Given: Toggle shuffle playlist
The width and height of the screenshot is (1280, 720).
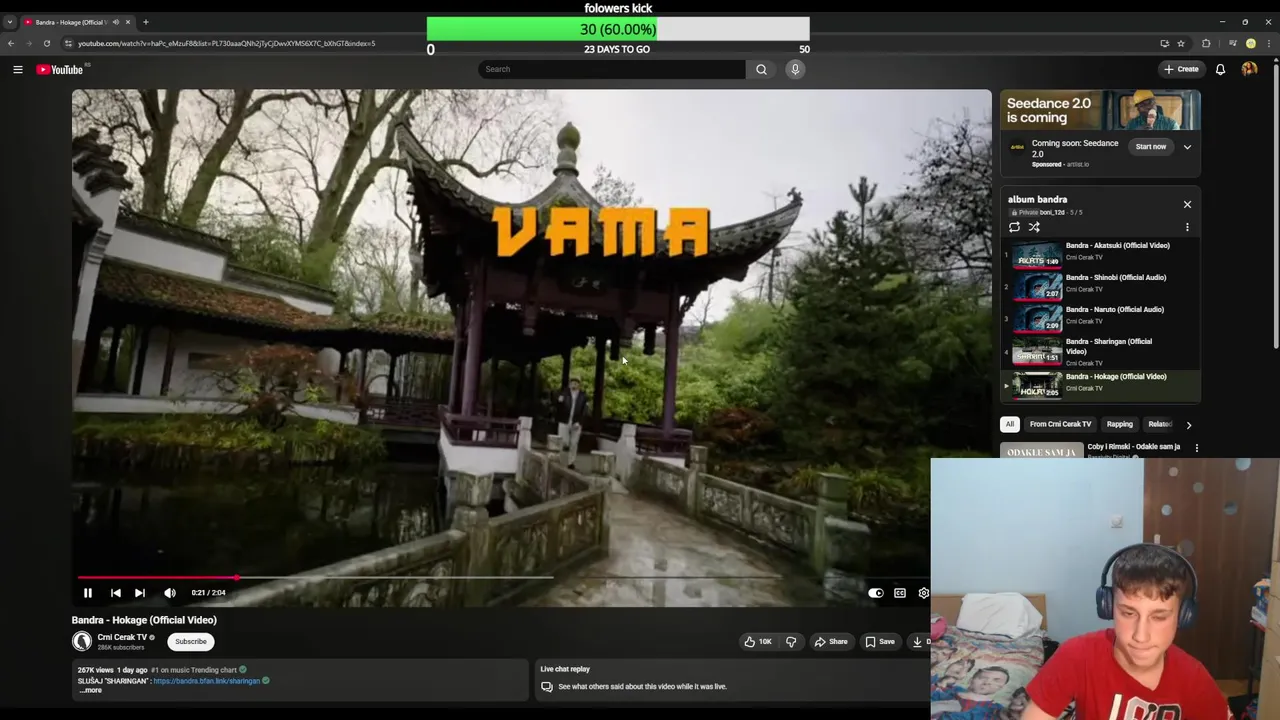Looking at the screenshot, I should tap(1034, 227).
